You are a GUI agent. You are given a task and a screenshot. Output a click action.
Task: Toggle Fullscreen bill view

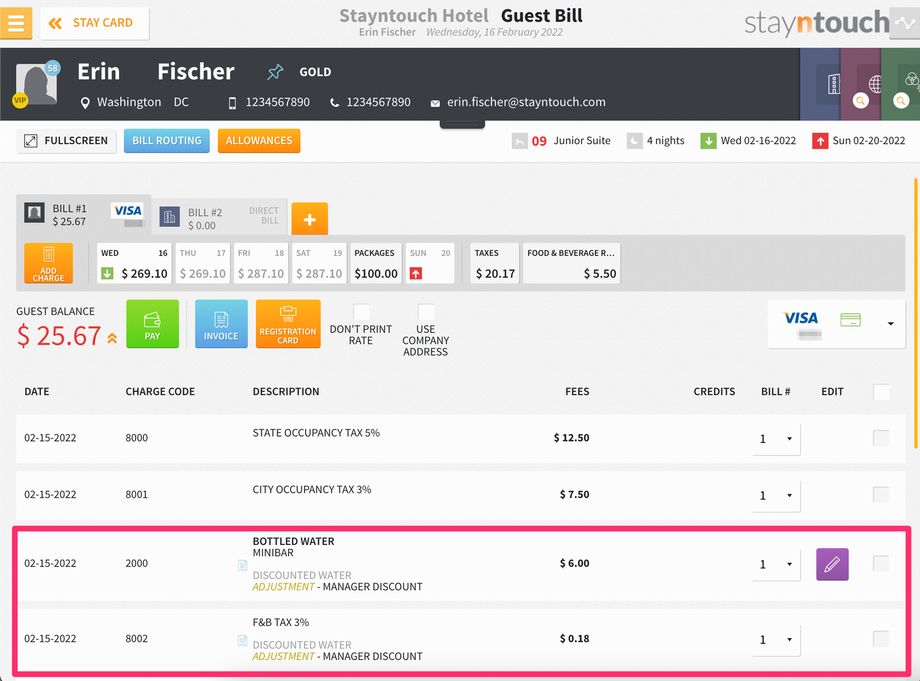pyautogui.click(x=66, y=141)
